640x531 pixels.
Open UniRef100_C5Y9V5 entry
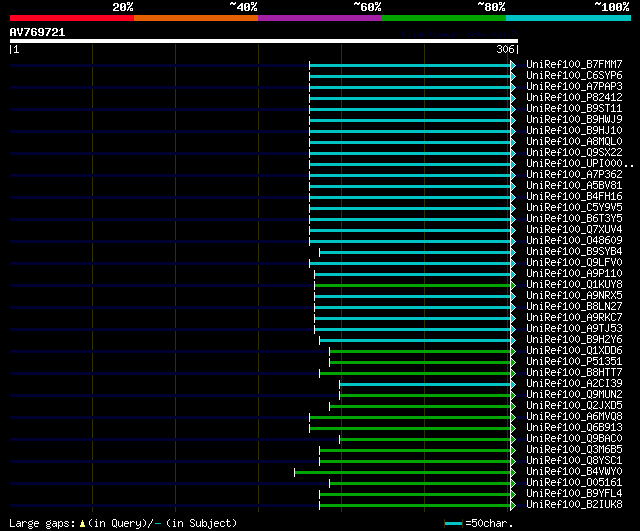(x=574, y=208)
